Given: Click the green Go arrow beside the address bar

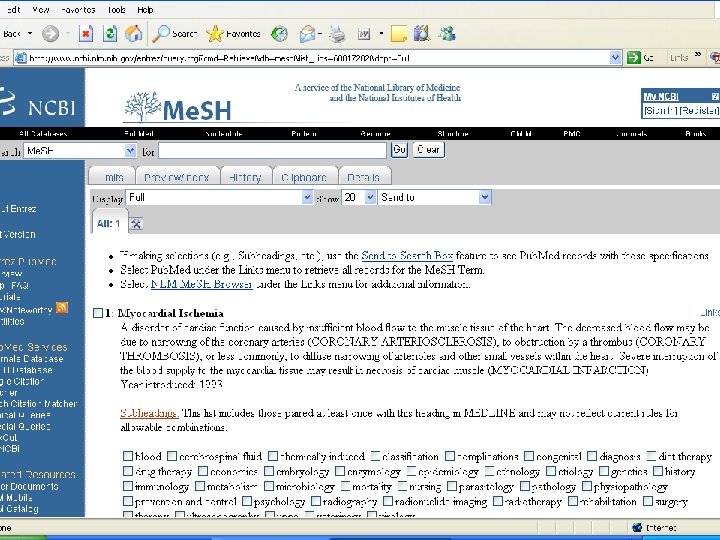Looking at the screenshot, I should point(634,57).
